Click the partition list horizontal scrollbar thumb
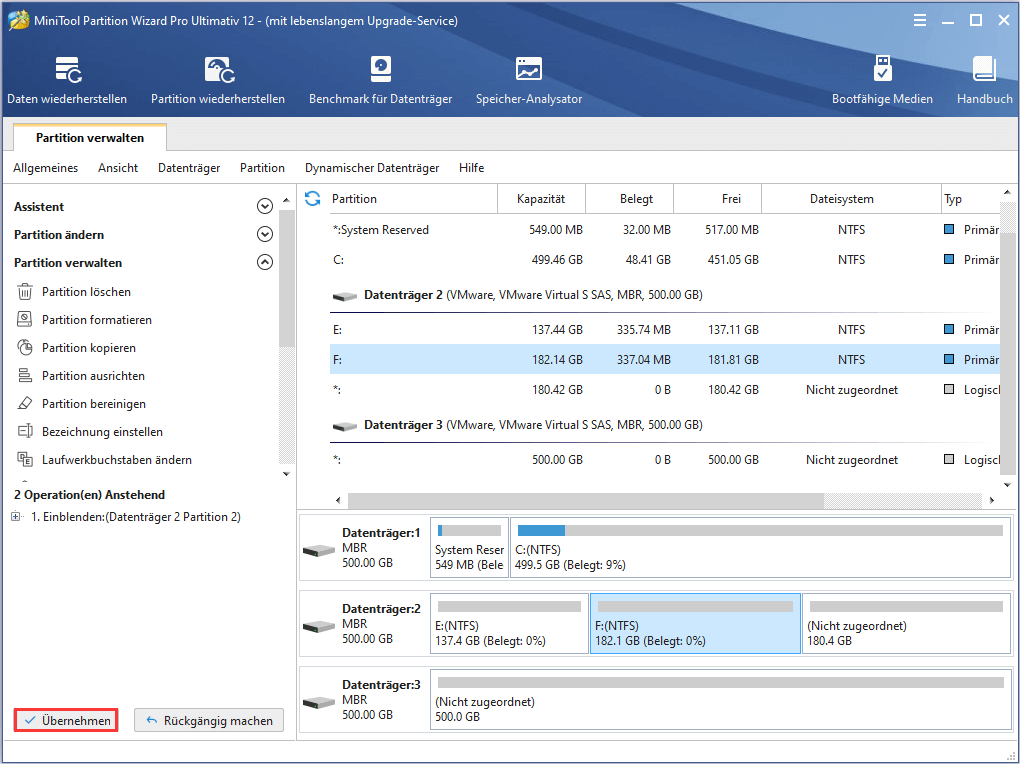 [586, 500]
